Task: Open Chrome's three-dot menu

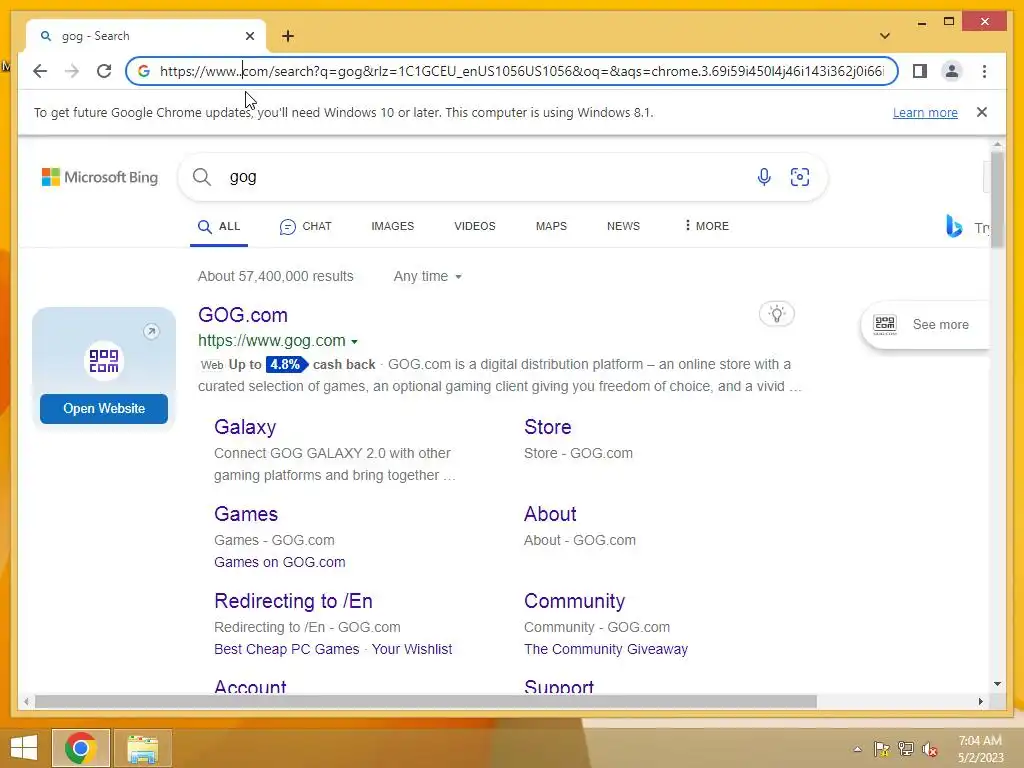Action: tap(984, 71)
